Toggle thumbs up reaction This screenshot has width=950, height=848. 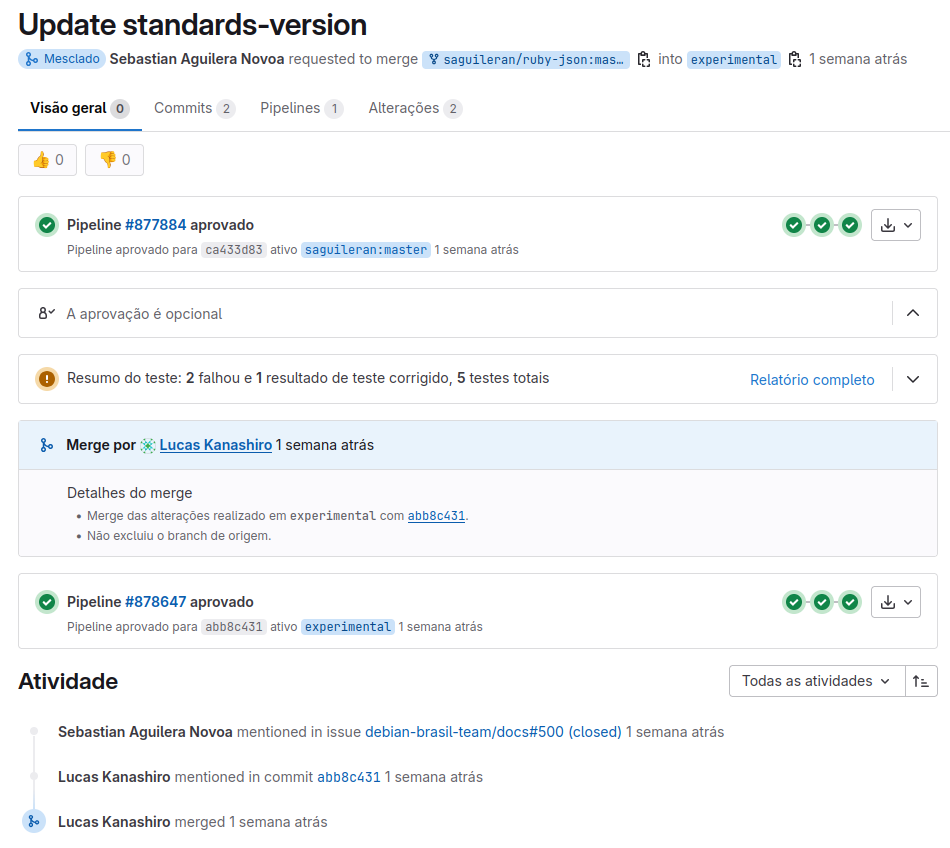tap(48, 160)
